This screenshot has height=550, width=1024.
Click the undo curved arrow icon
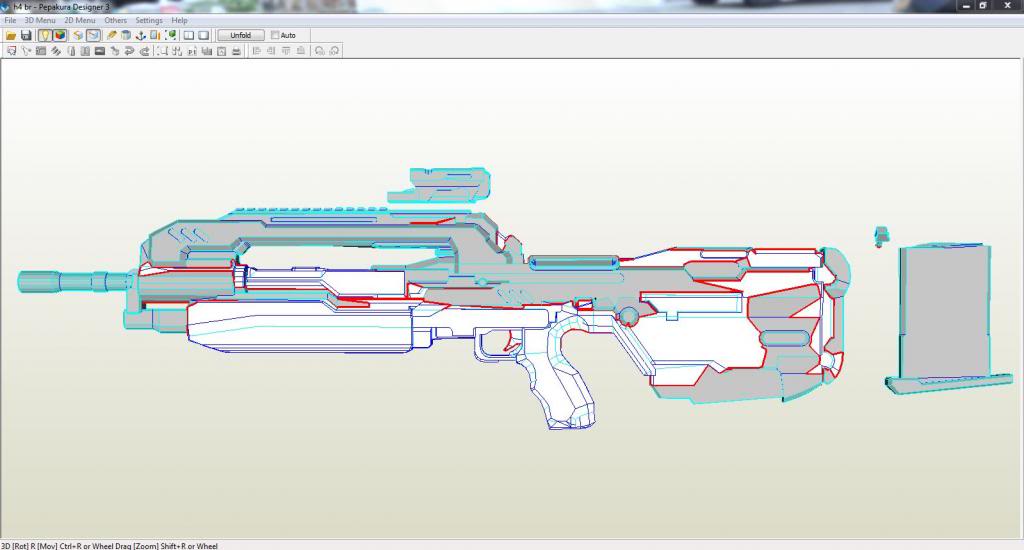[x=128, y=51]
